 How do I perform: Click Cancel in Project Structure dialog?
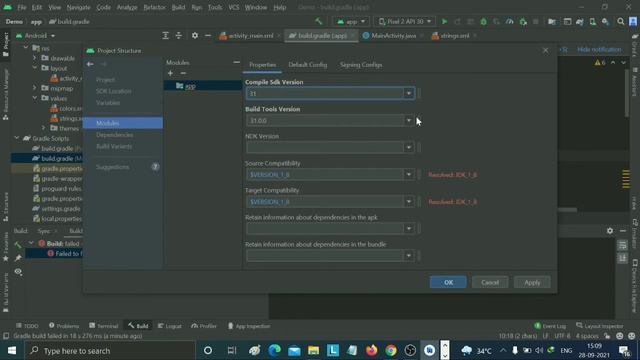click(x=490, y=282)
